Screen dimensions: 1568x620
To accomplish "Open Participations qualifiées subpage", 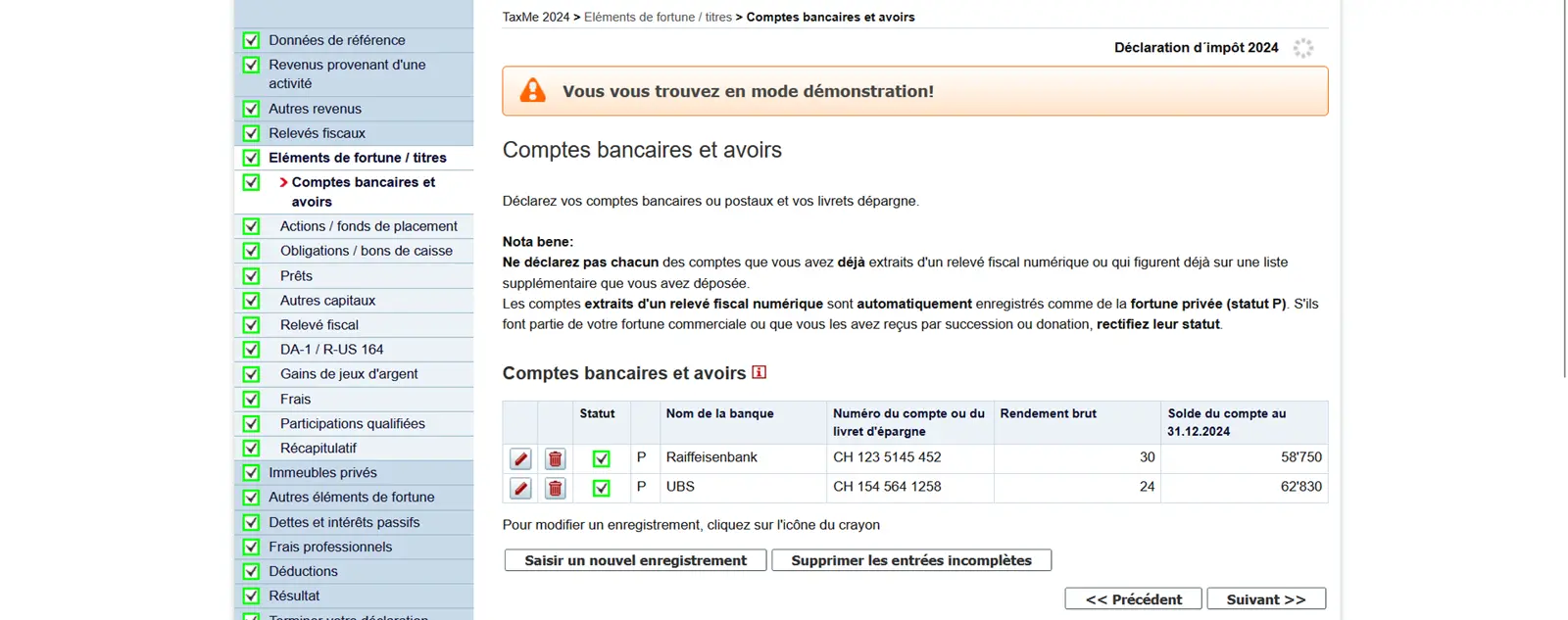I will (353, 423).
